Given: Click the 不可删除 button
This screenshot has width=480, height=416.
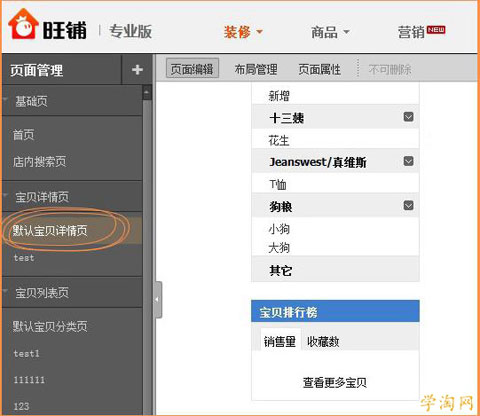Looking at the screenshot, I should [x=390, y=69].
